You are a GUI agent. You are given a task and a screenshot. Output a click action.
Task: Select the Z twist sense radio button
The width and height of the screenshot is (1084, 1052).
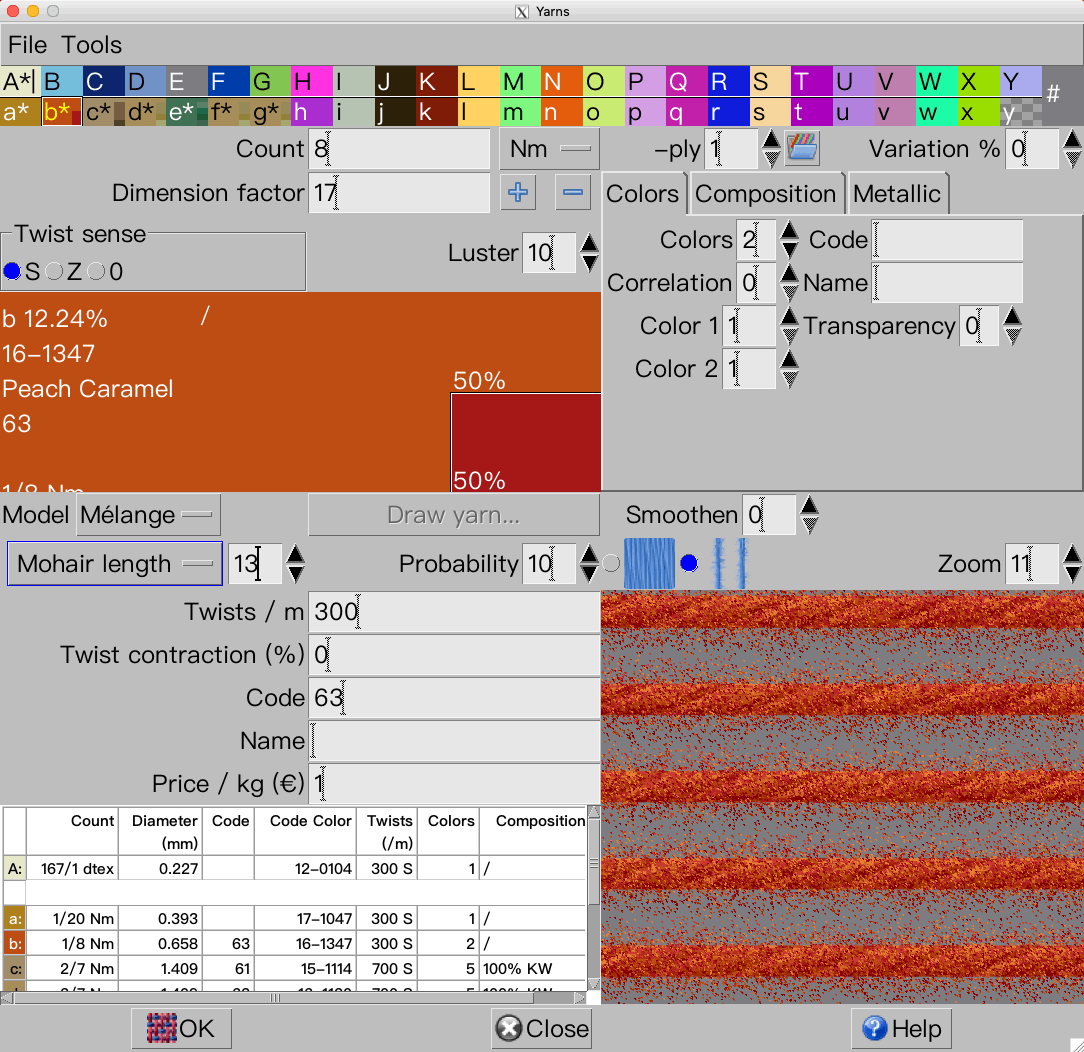tap(54, 271)
